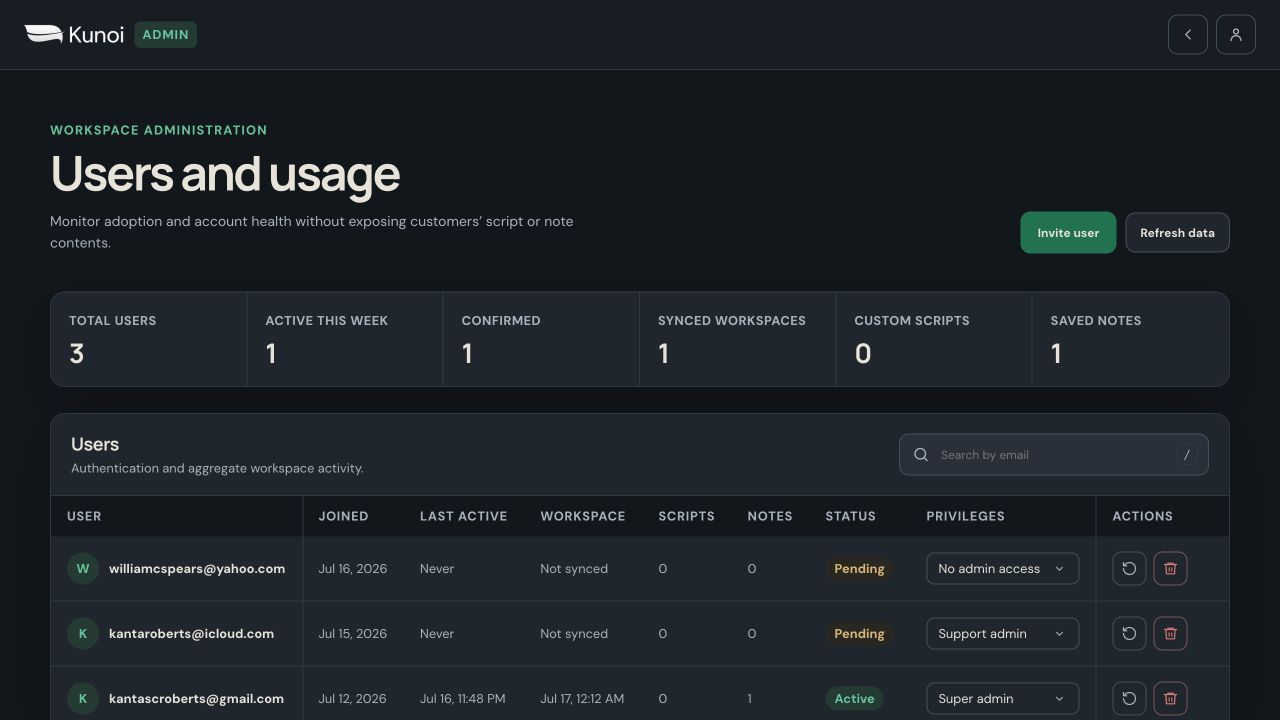Click the CONFIRMED stat card
Screen dimensions: 1280x720
(x=541, y=339)
